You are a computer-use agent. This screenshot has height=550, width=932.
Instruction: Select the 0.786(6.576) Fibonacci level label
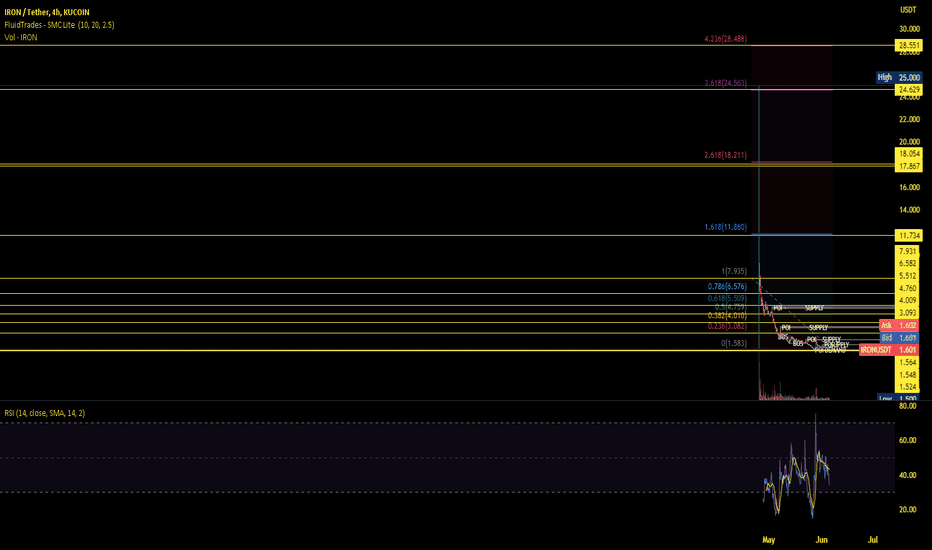point(727,287)
